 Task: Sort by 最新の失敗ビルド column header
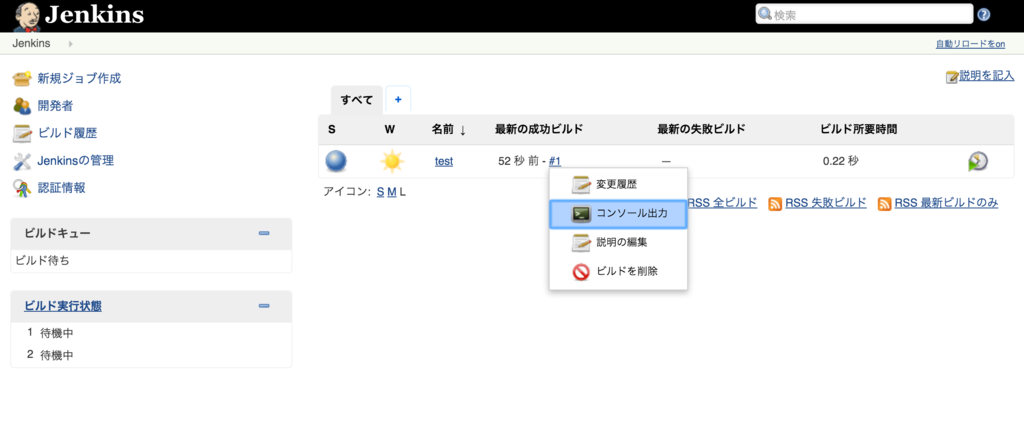pyautogui.click(x=701, y=129)
